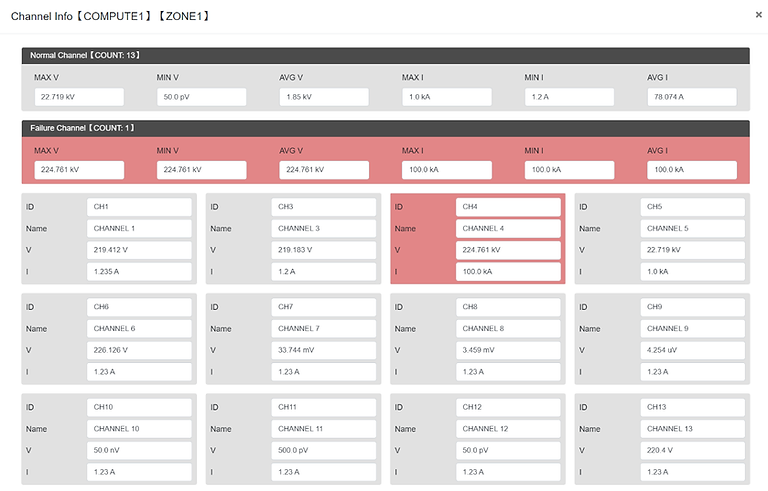Click voltage field 50.0 nV
This screenshot has width=768, height=491.
pyautogui.click(x=139, y=450)
